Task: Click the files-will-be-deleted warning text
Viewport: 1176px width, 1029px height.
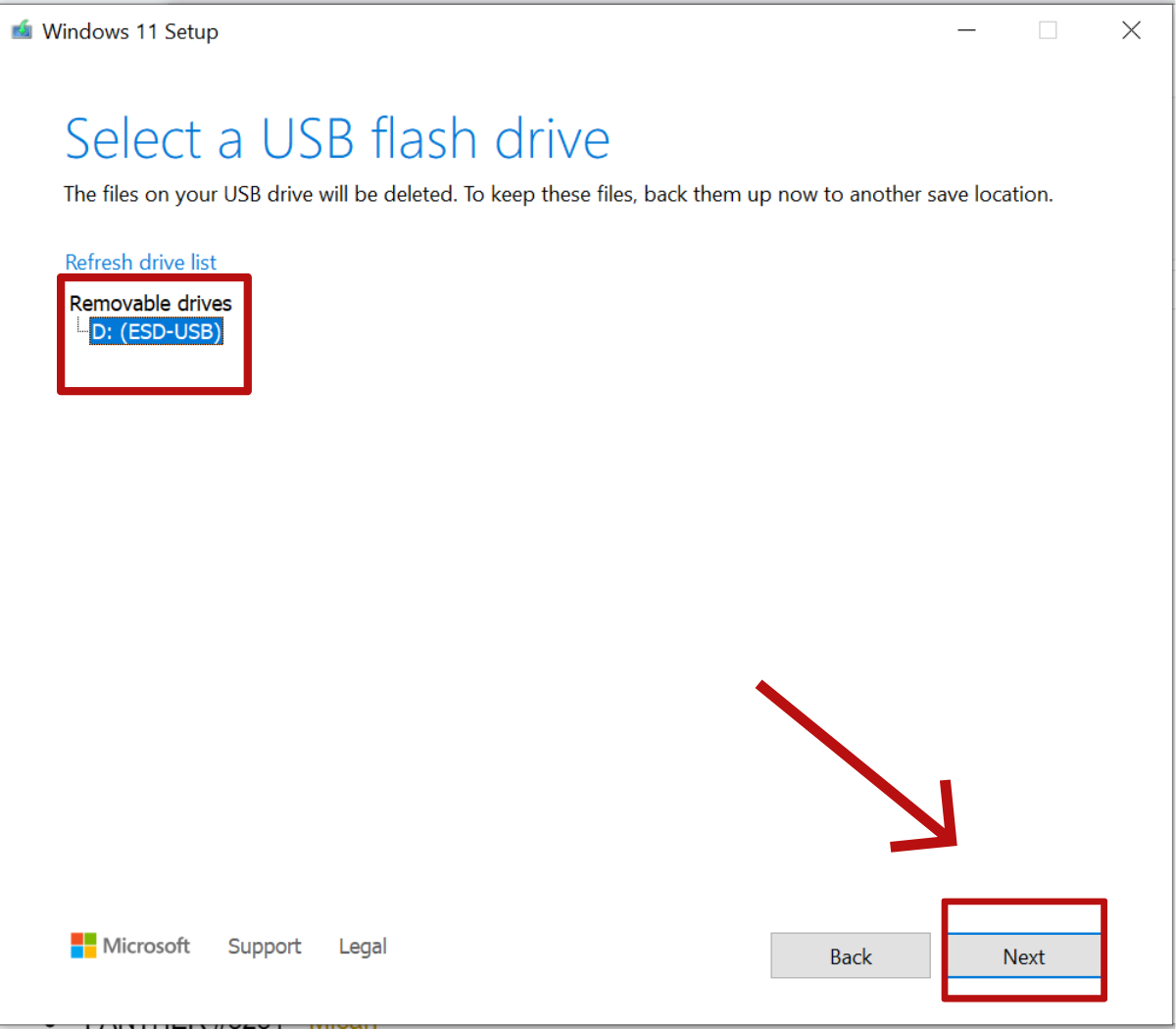Action: (558, 195)
